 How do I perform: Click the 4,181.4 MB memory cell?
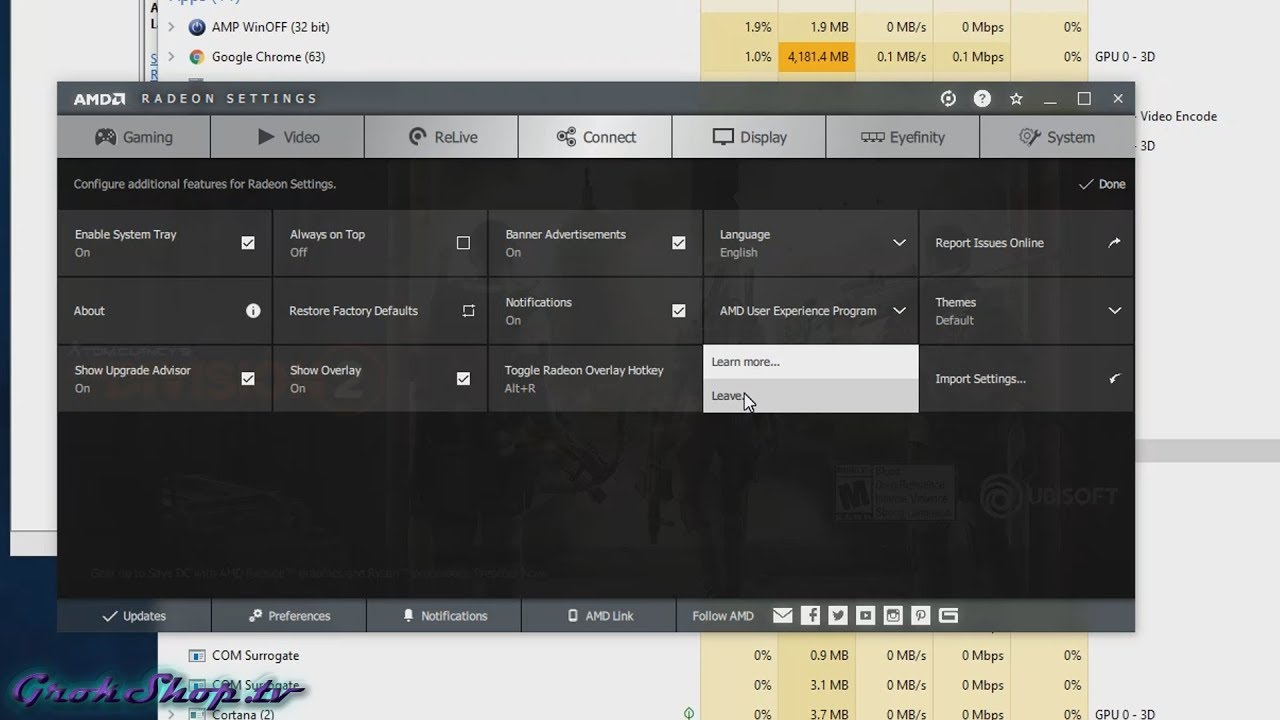pyautogui.click(x=816, y=57)
